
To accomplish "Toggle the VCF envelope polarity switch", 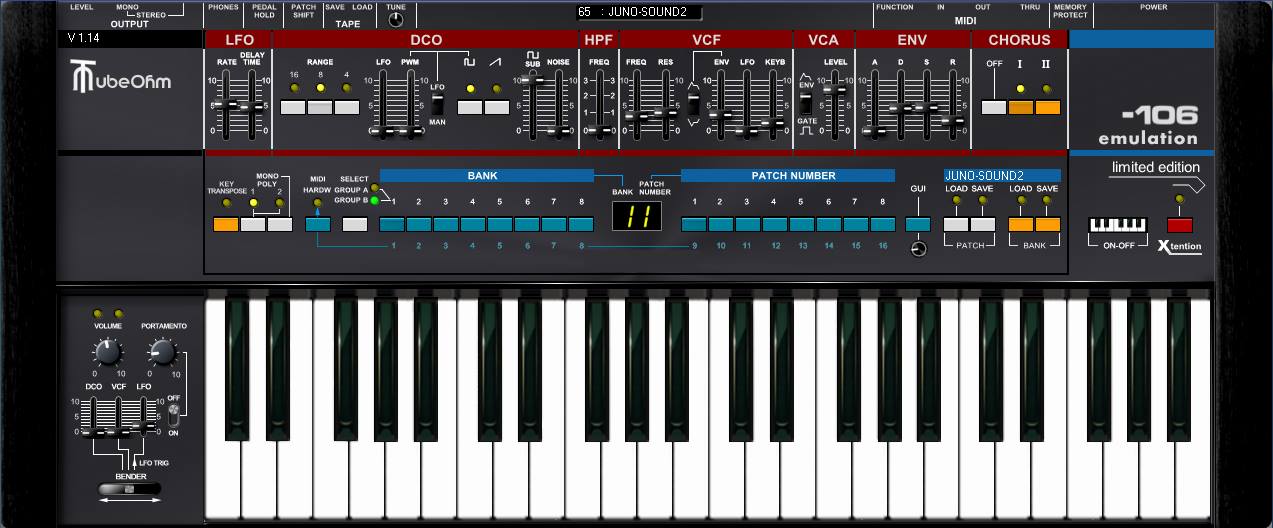I will click(693, 104).
